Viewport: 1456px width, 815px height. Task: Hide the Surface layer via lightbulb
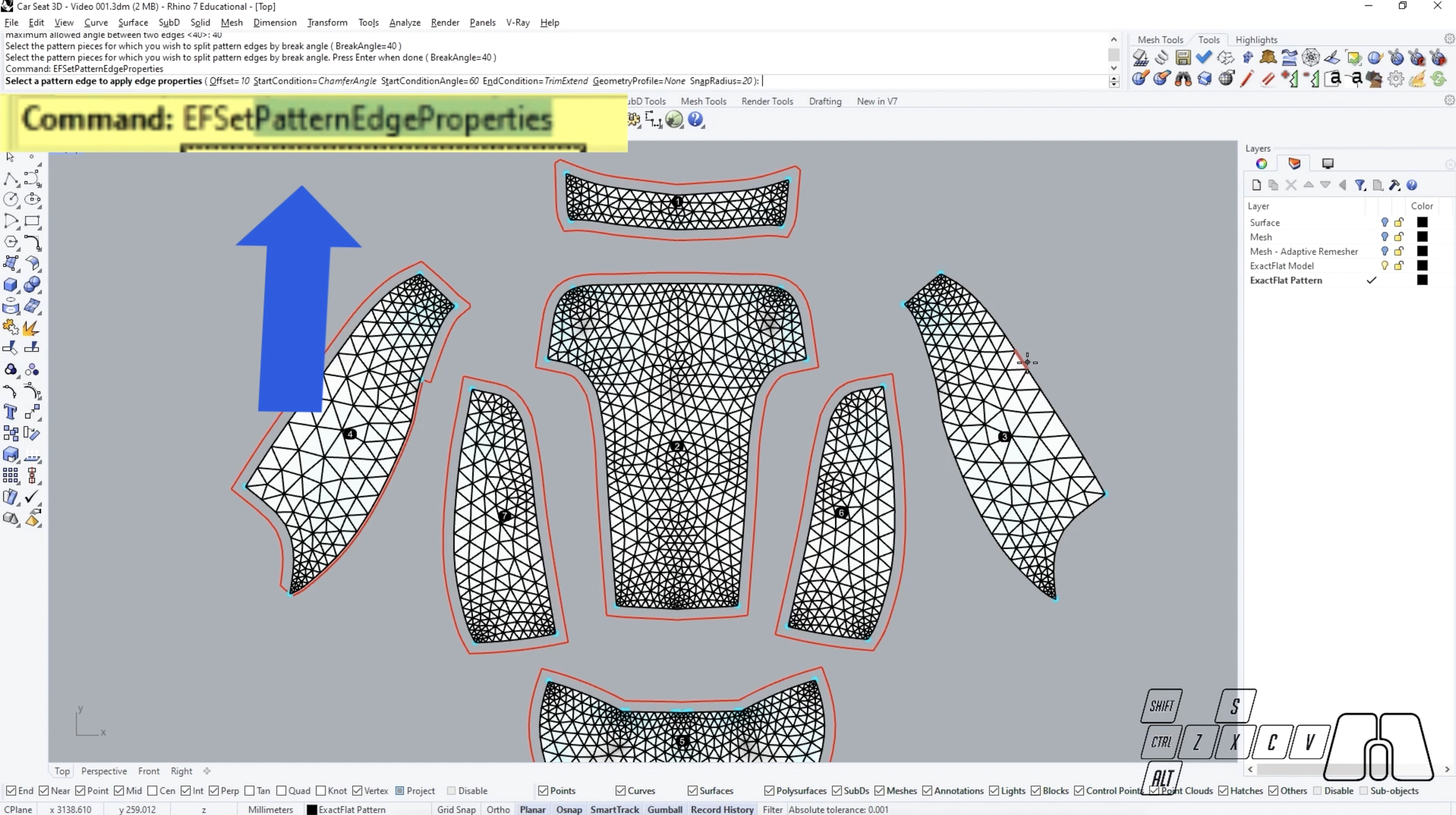point(1384,222)
